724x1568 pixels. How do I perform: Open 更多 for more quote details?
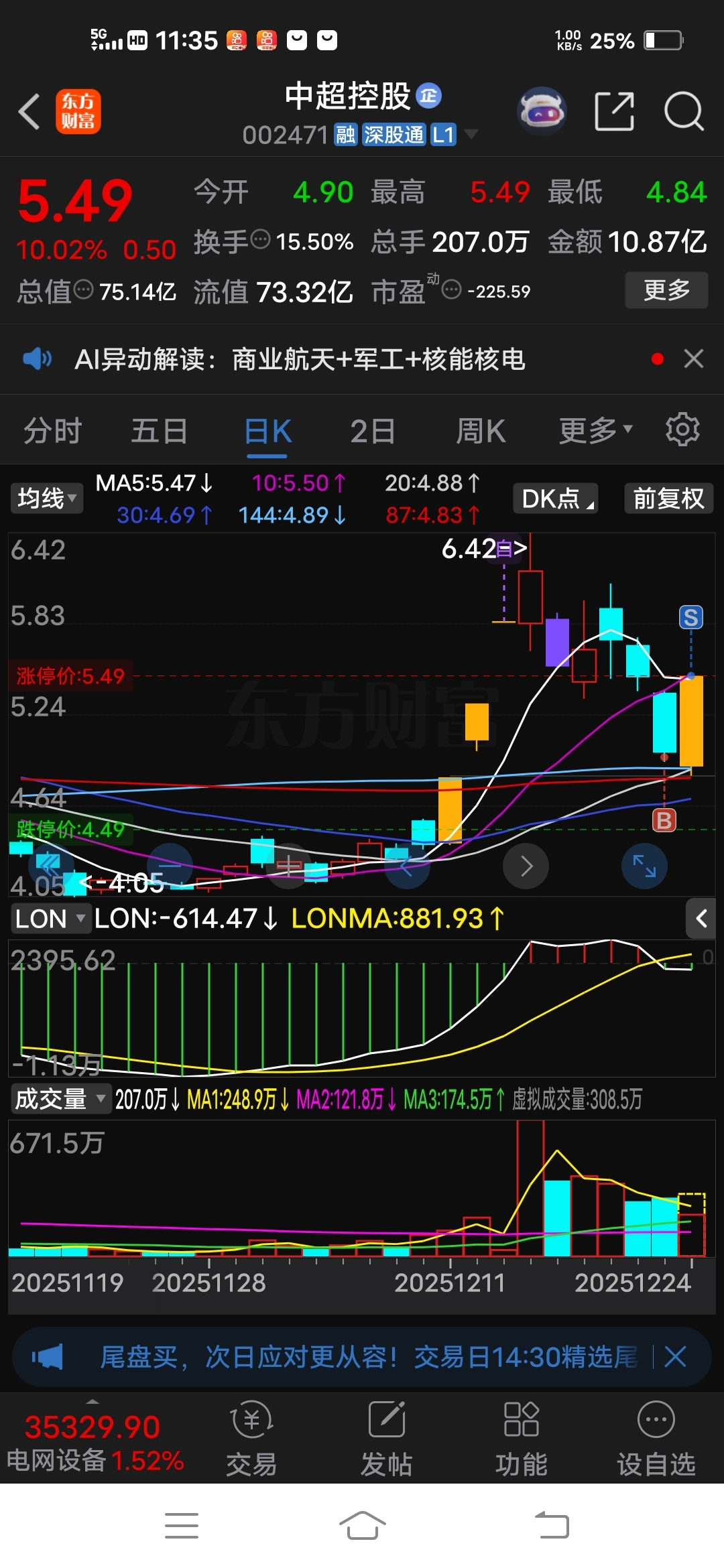666,290
